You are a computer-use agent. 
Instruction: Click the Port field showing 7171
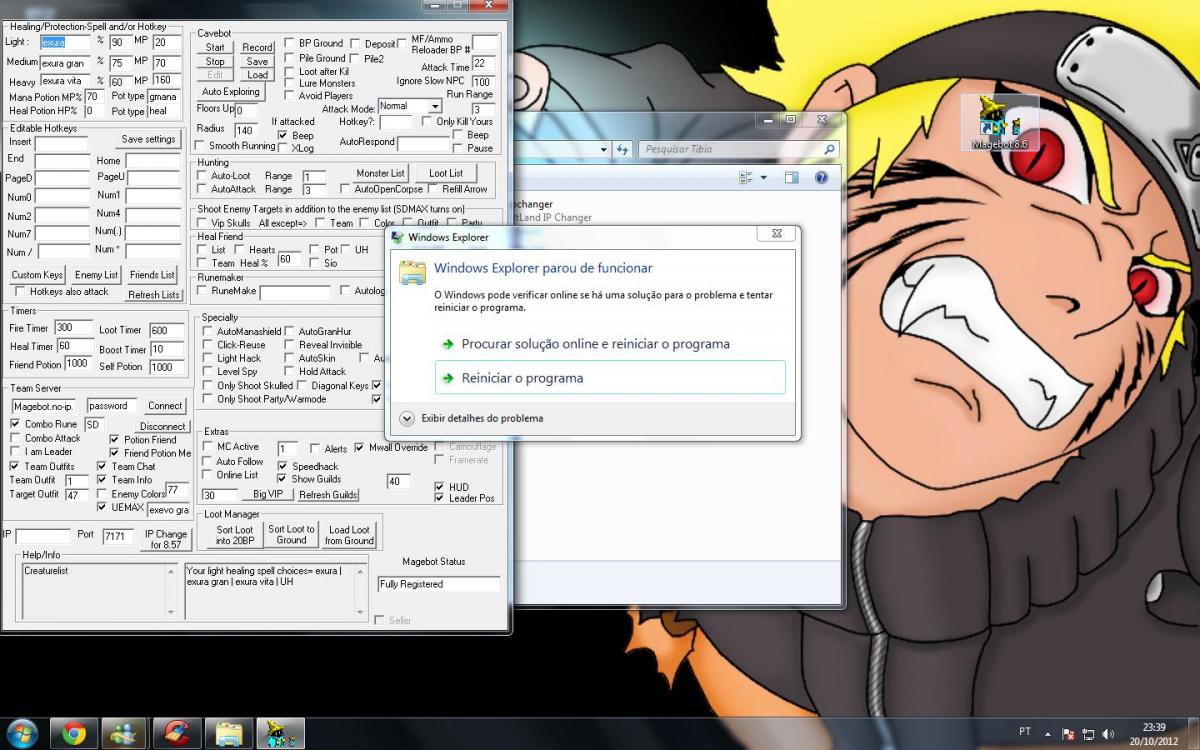pos(116,536)
